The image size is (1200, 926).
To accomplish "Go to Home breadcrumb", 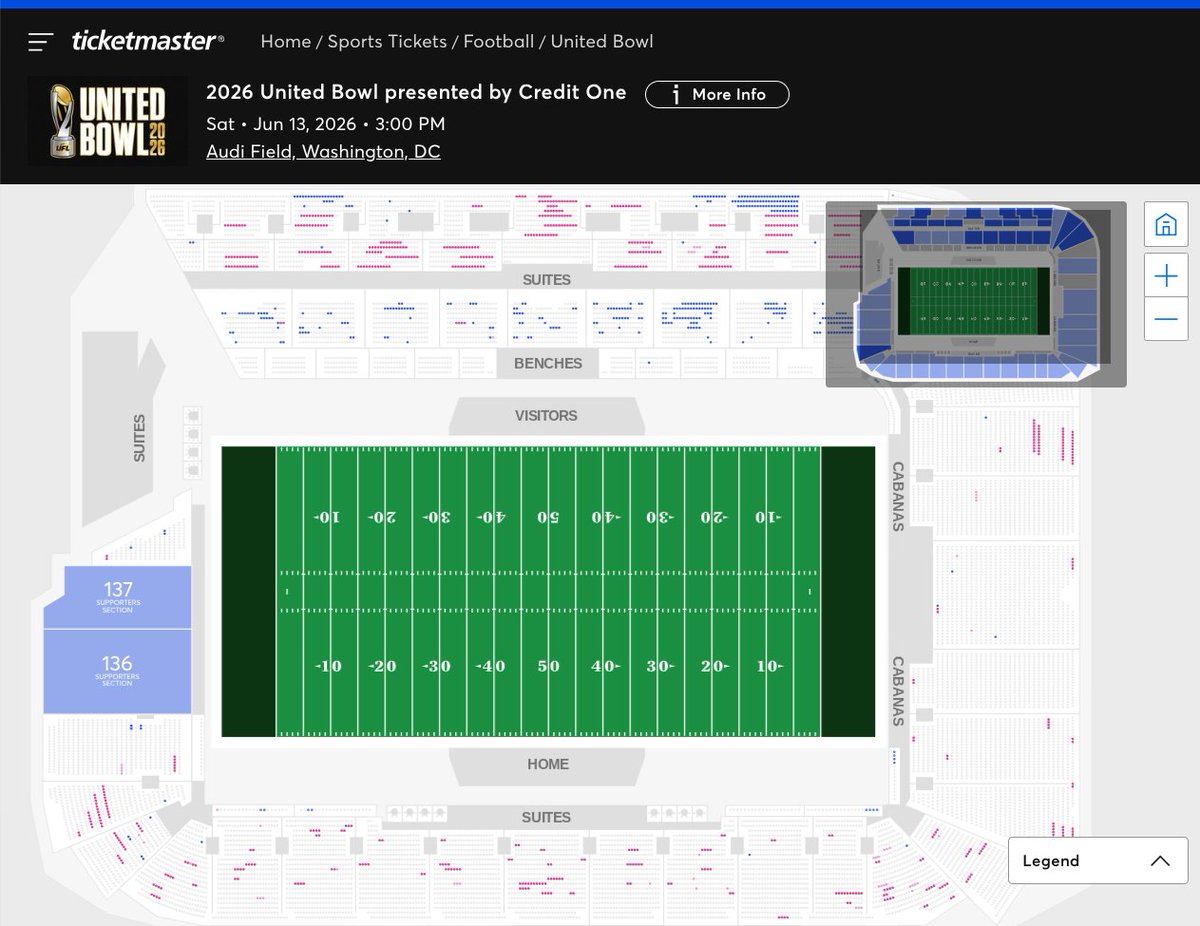I will point(285,42).
